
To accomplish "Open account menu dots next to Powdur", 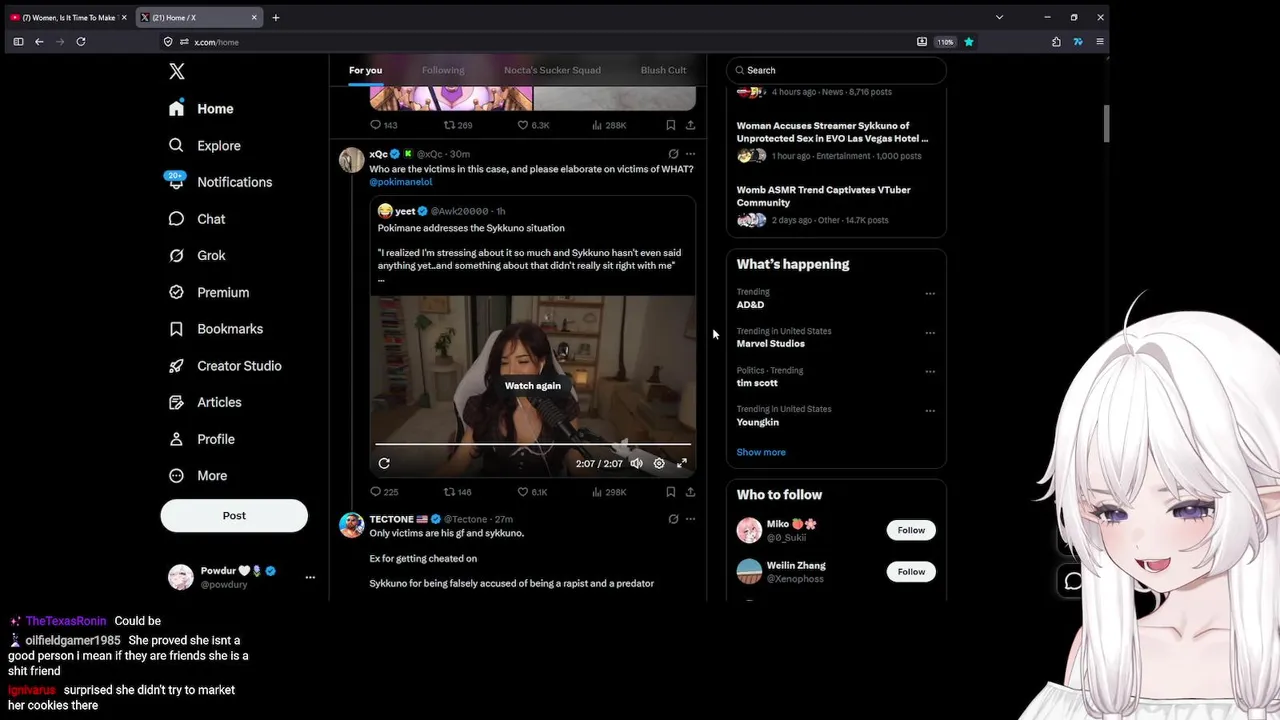I will click(310, 577).
